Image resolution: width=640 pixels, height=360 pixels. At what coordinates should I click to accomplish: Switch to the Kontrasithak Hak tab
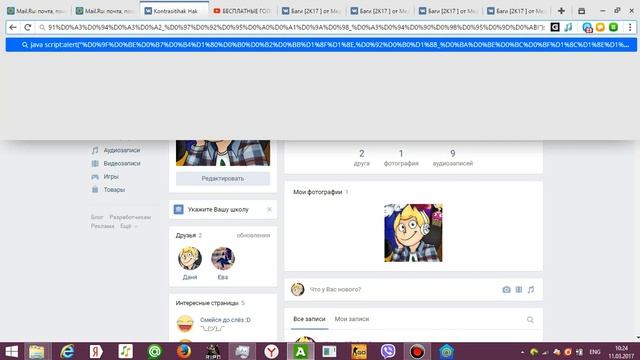[174, 11]
